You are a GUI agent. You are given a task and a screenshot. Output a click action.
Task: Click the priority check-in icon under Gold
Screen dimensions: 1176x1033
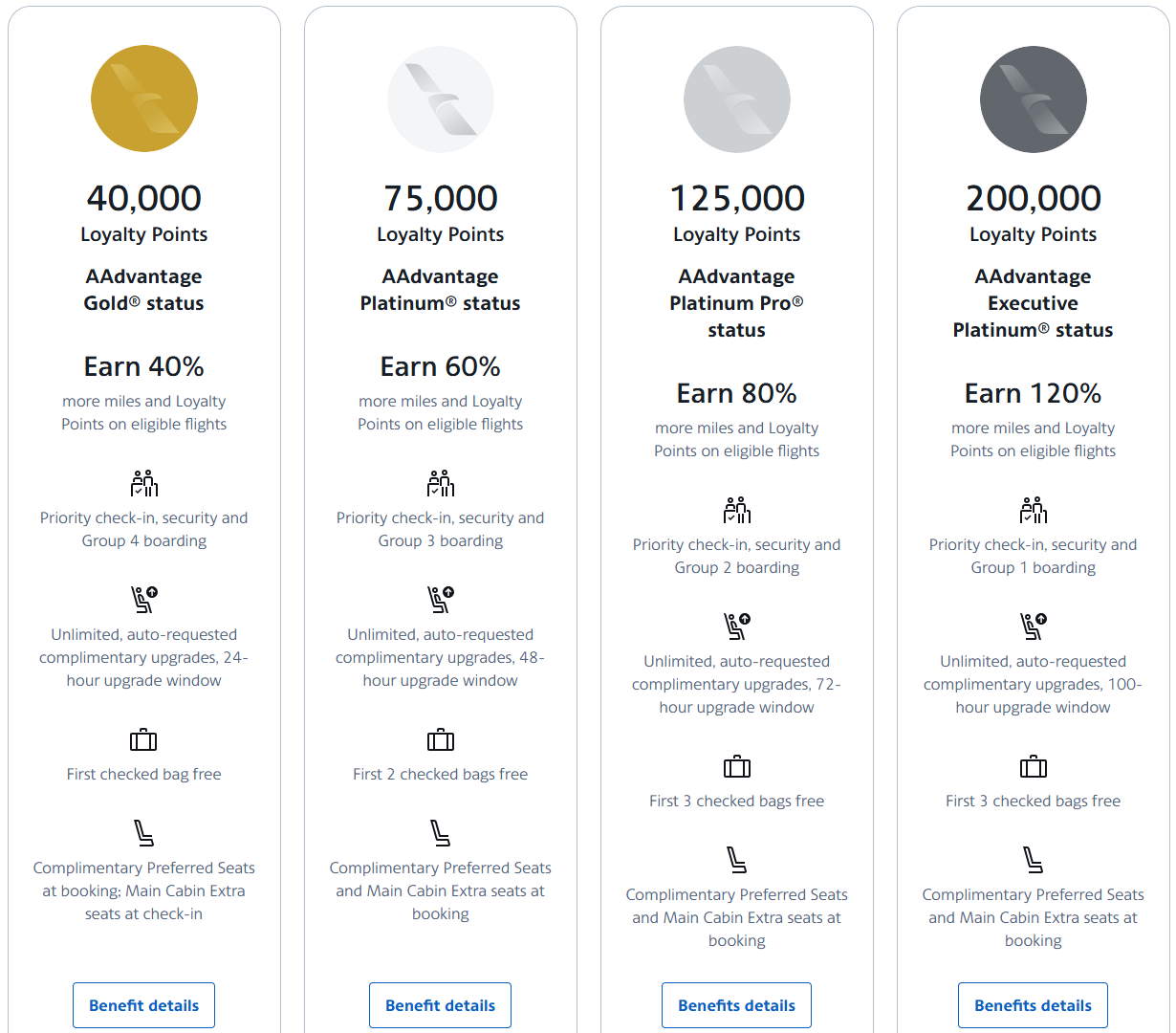(x=143, y=483)
